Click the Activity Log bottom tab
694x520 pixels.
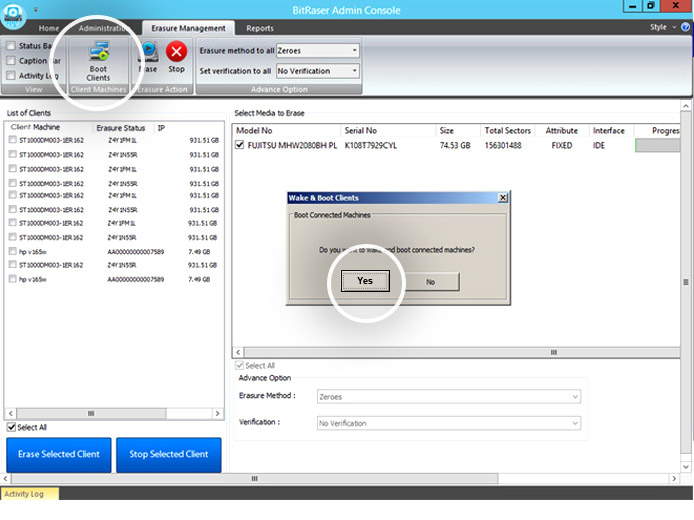29,494
